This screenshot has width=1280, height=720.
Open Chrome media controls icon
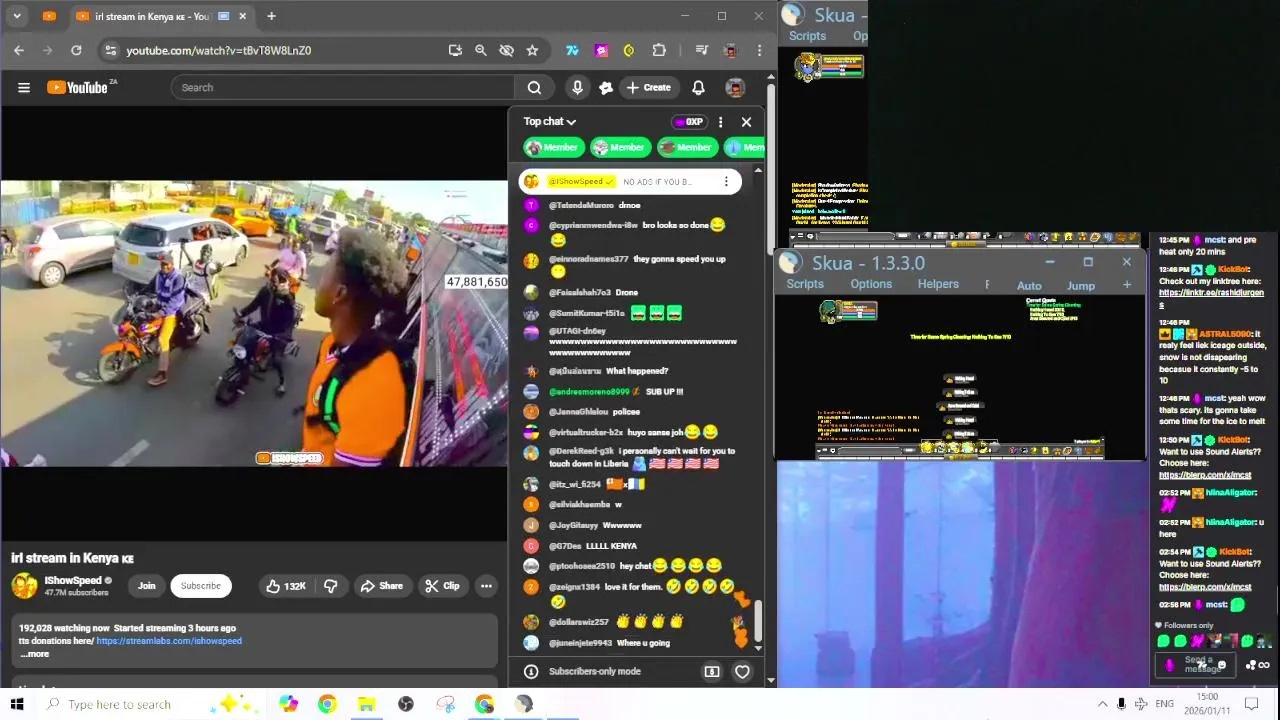[701, 50]
